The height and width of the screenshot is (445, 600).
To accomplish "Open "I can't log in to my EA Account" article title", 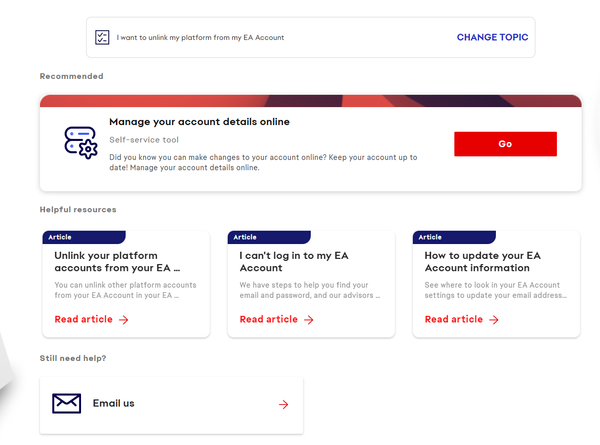I will [x=294, y=262].
